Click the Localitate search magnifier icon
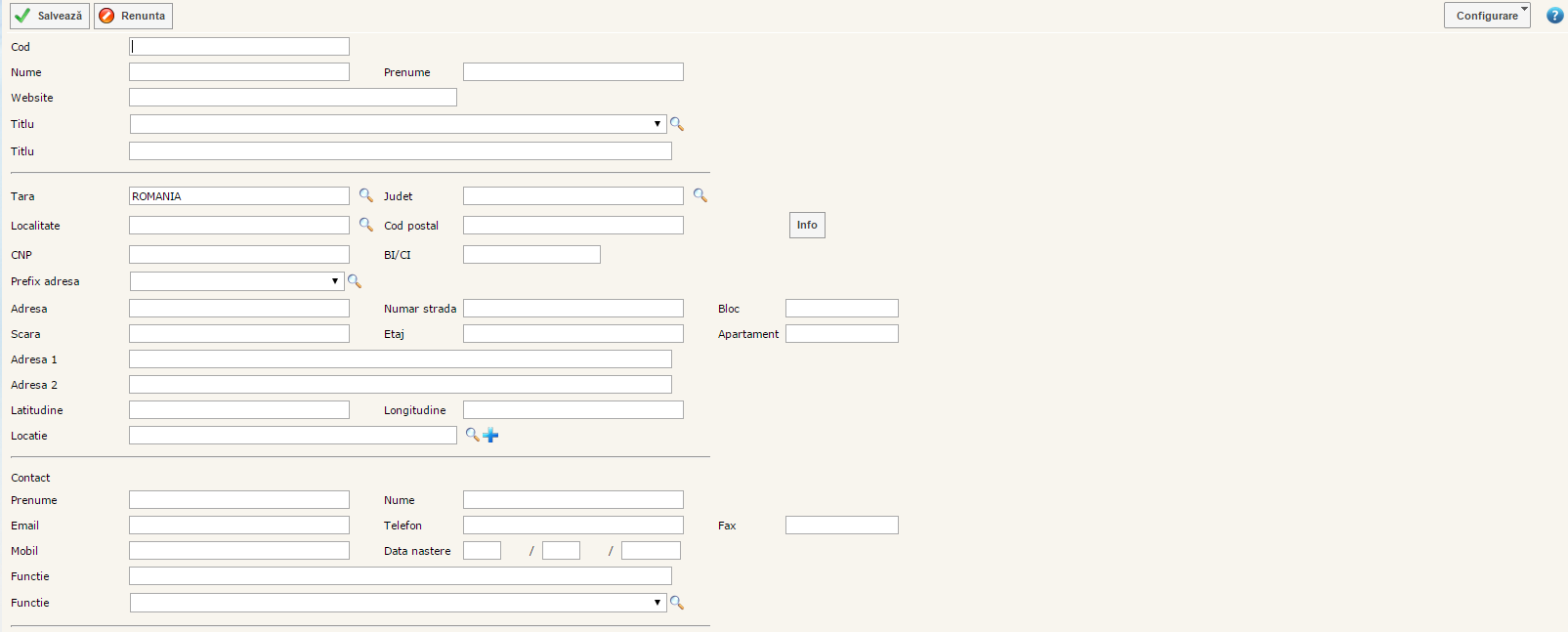Screen dimensions: 1568x632 (x=366, y=225)
